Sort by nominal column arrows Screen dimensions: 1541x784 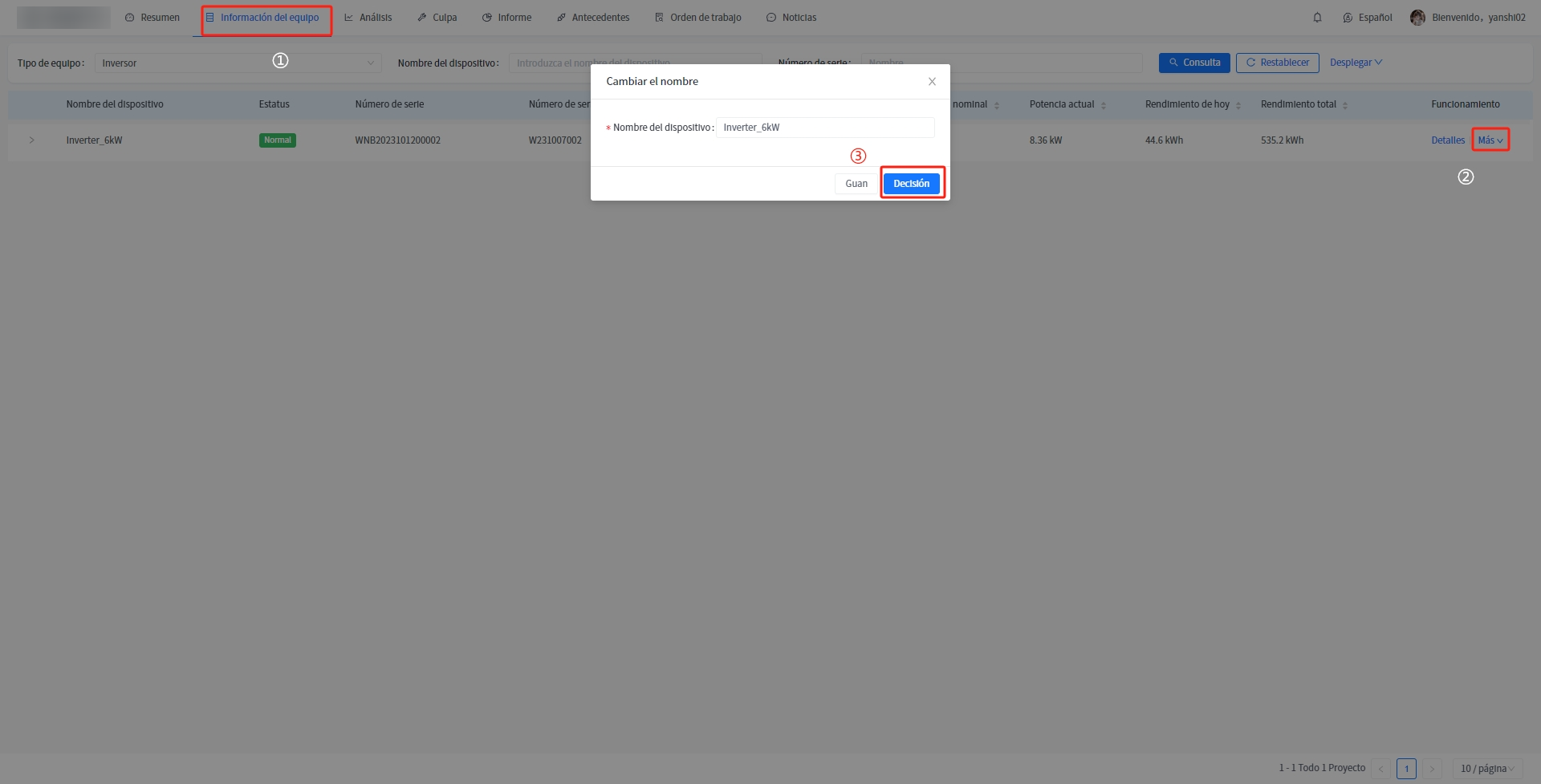click(997, 105)
